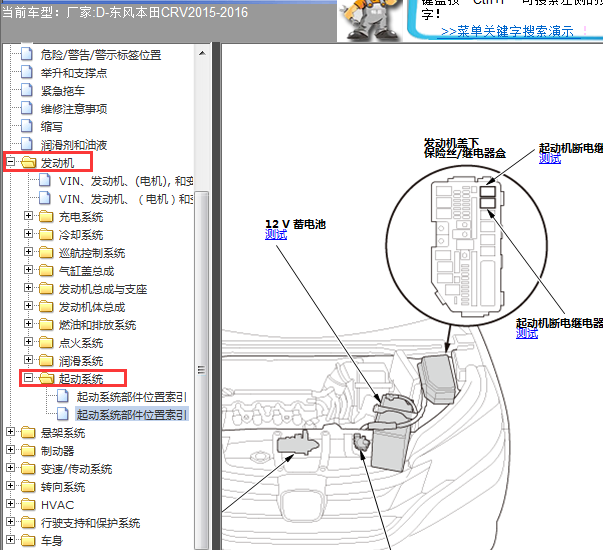Expand the 悬架系统 node
This screenshot has width=603, height=550.
point(10,432)
